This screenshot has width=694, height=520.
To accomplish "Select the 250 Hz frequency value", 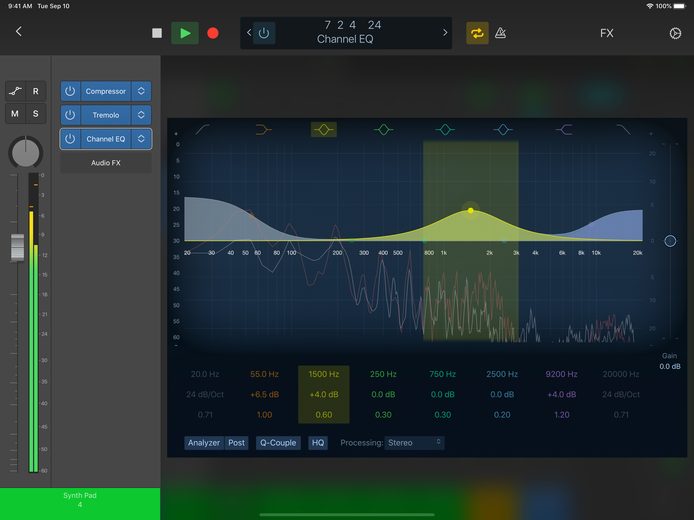I will (x=383, y=374).
